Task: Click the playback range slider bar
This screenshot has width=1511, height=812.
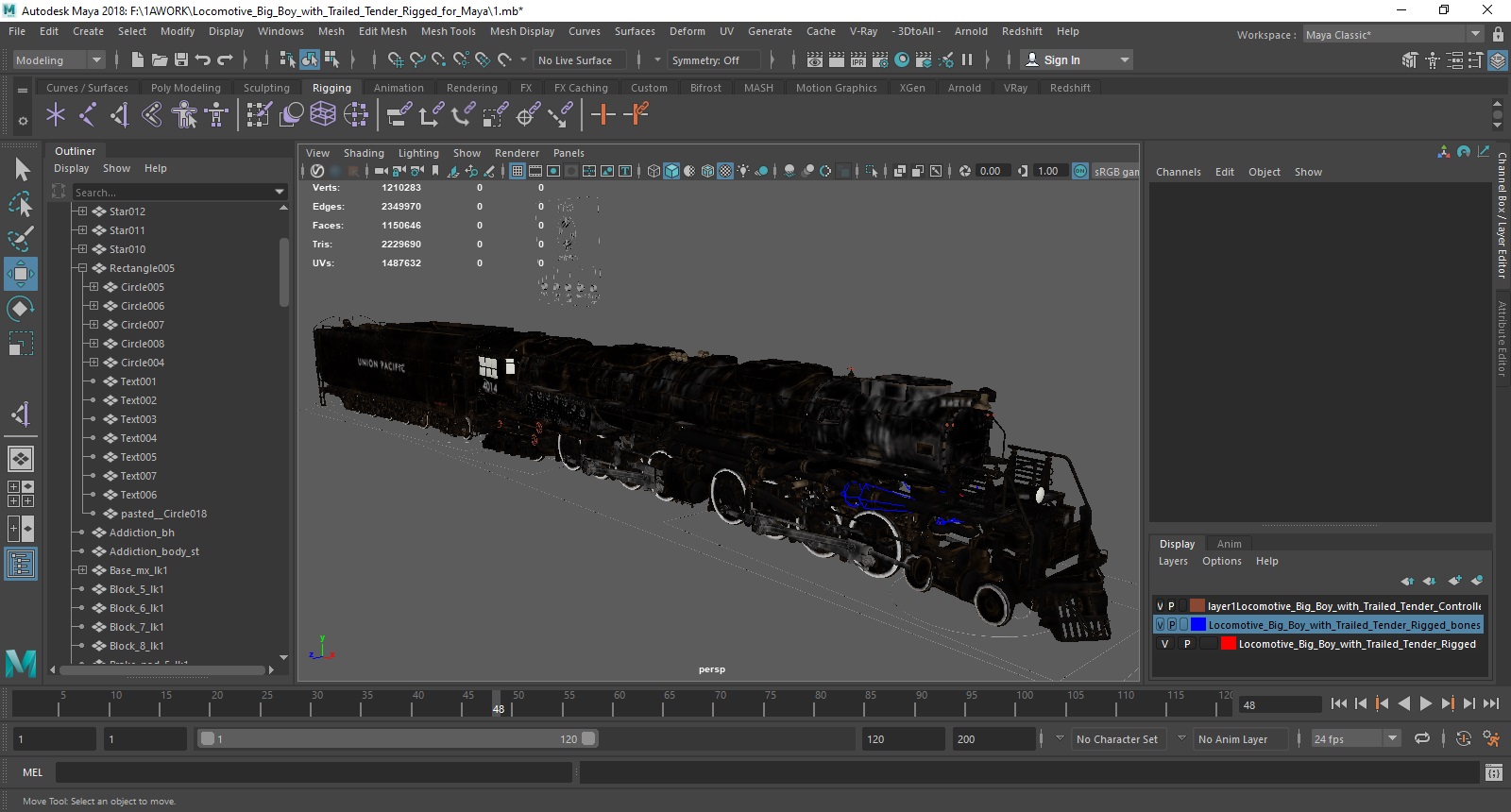Action: point(398,739)
